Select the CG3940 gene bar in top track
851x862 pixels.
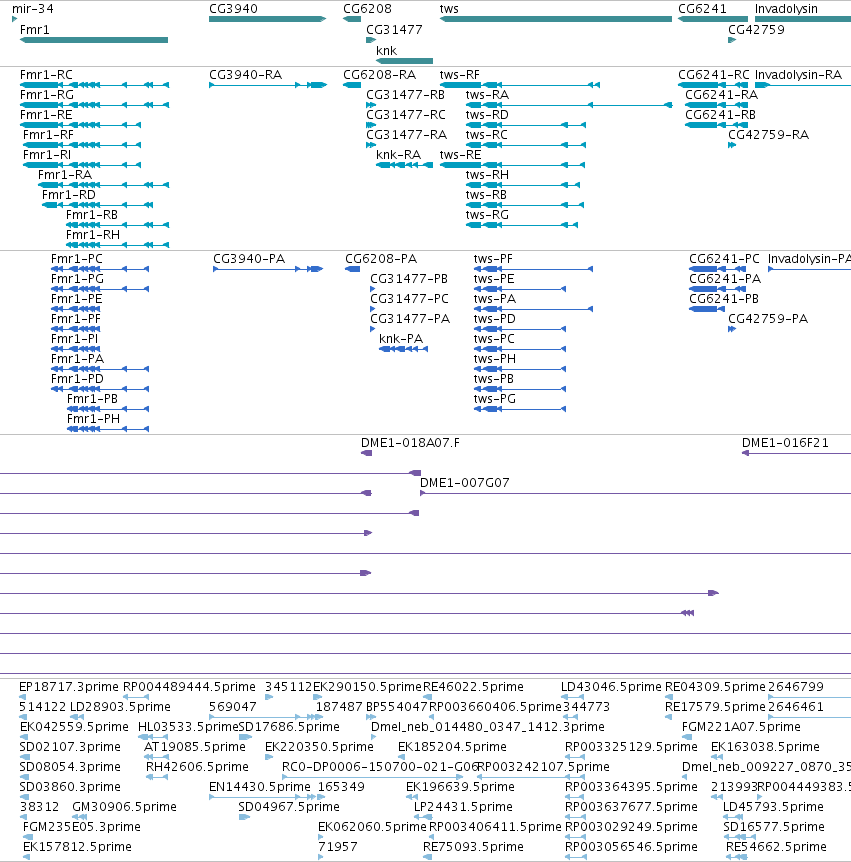268,19
